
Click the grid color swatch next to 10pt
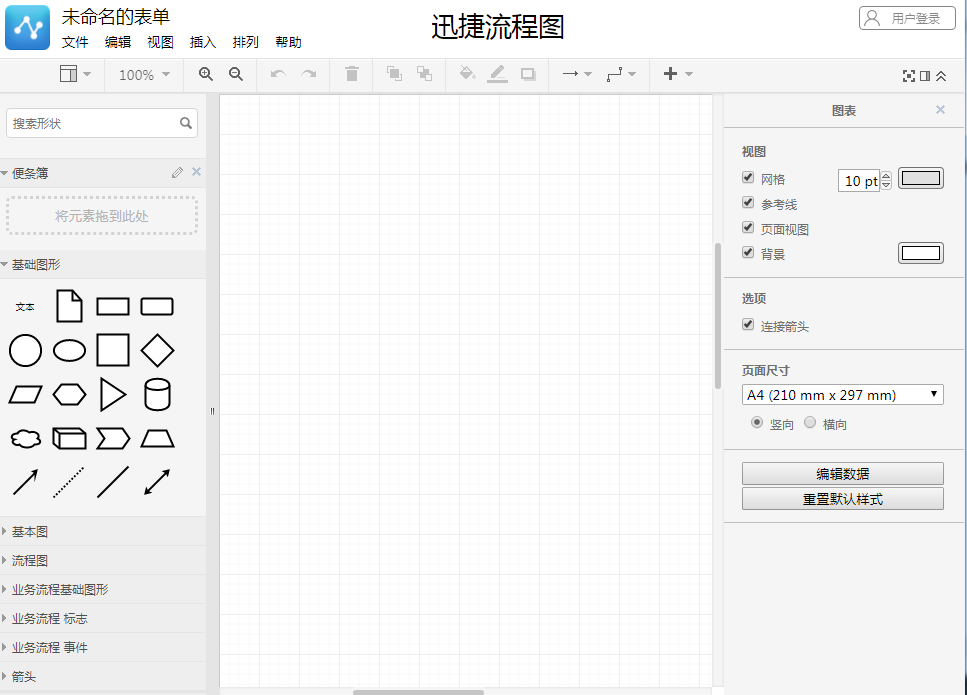920,177
